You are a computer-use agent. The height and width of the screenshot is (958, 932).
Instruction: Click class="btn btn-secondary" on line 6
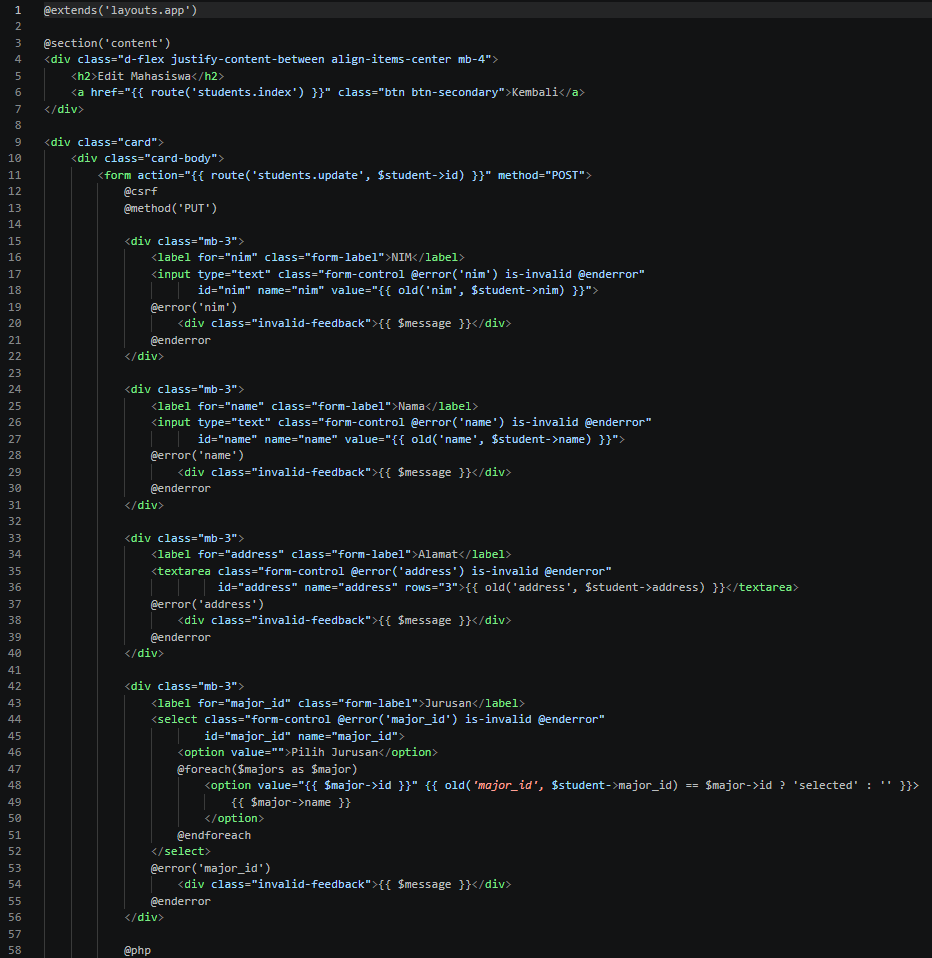point(422,92)
